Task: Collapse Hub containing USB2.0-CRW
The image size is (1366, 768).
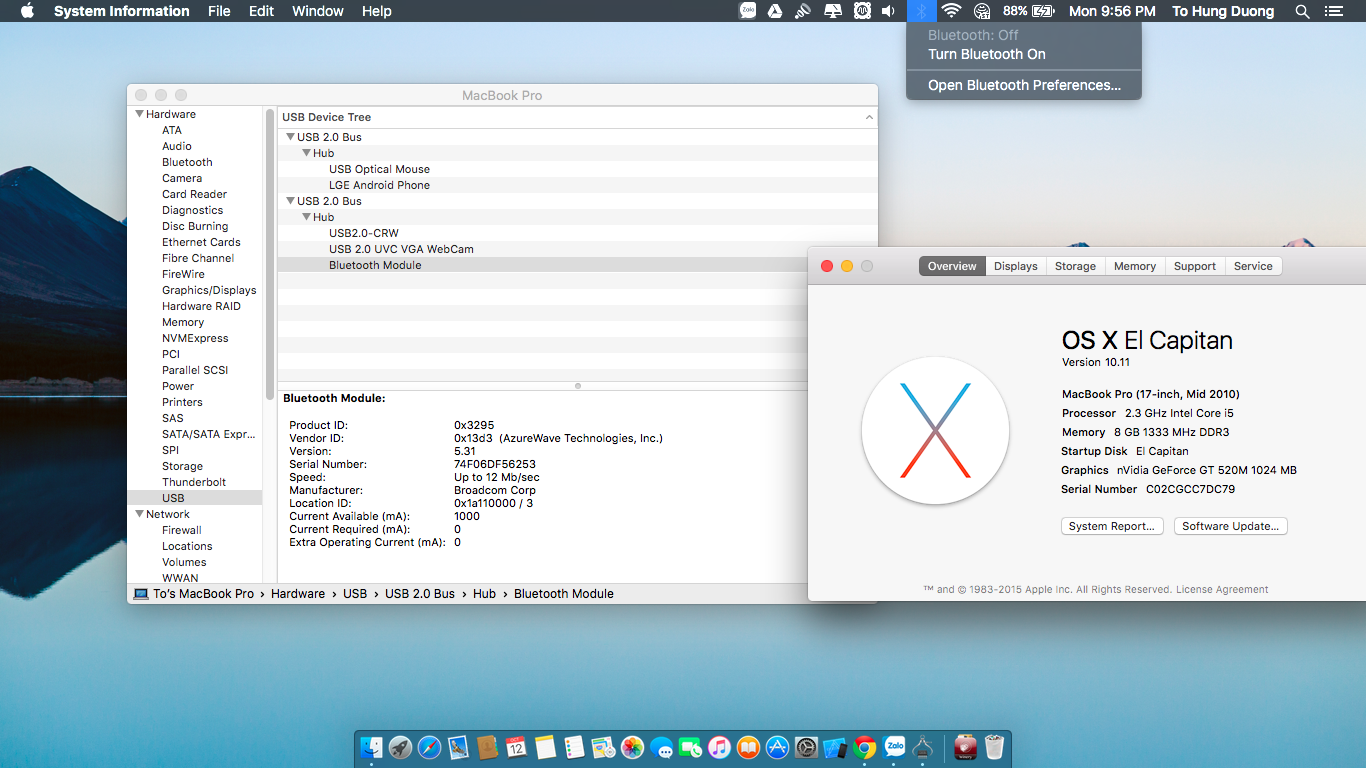Action: (306, 217)
